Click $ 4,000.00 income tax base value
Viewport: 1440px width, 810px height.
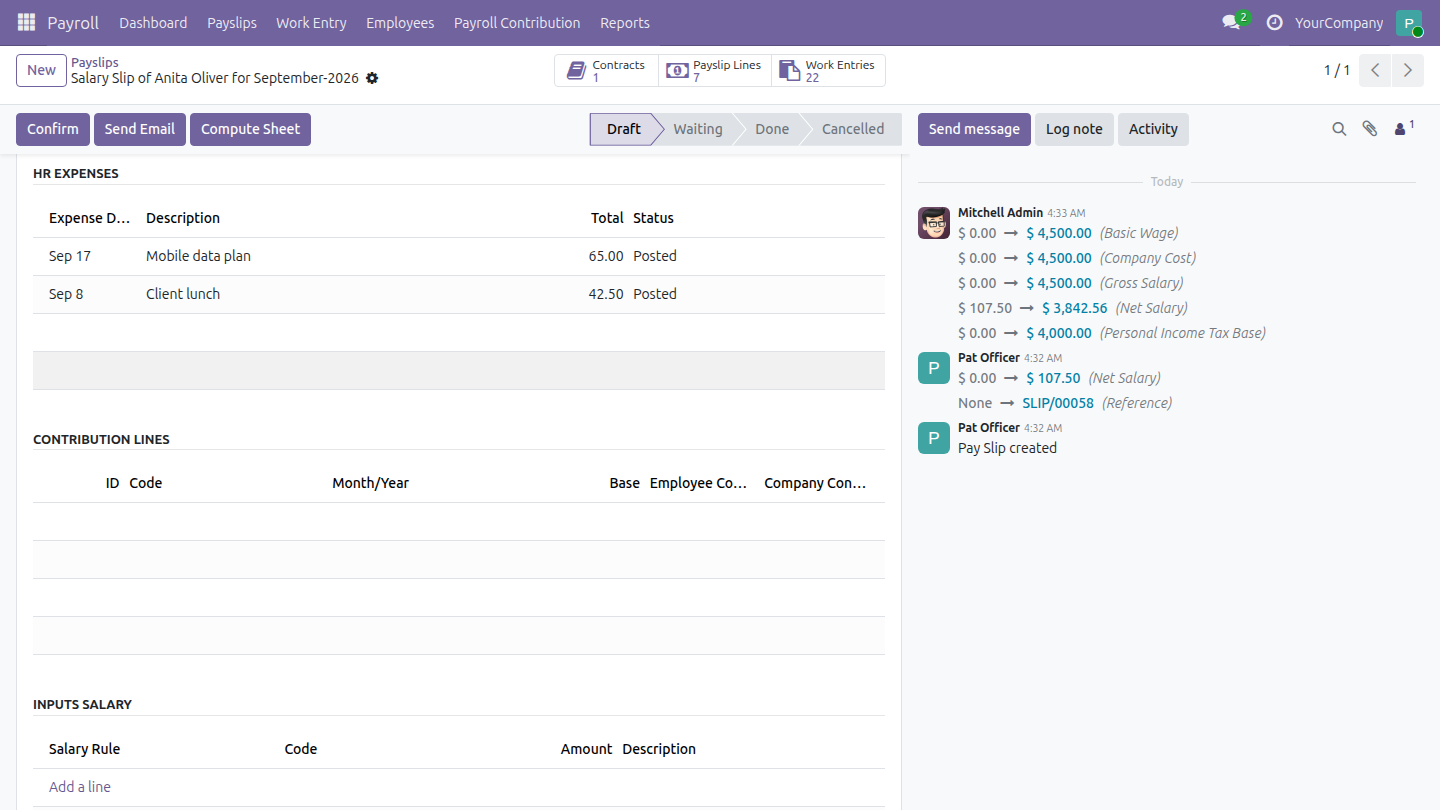coord(1059,333)
